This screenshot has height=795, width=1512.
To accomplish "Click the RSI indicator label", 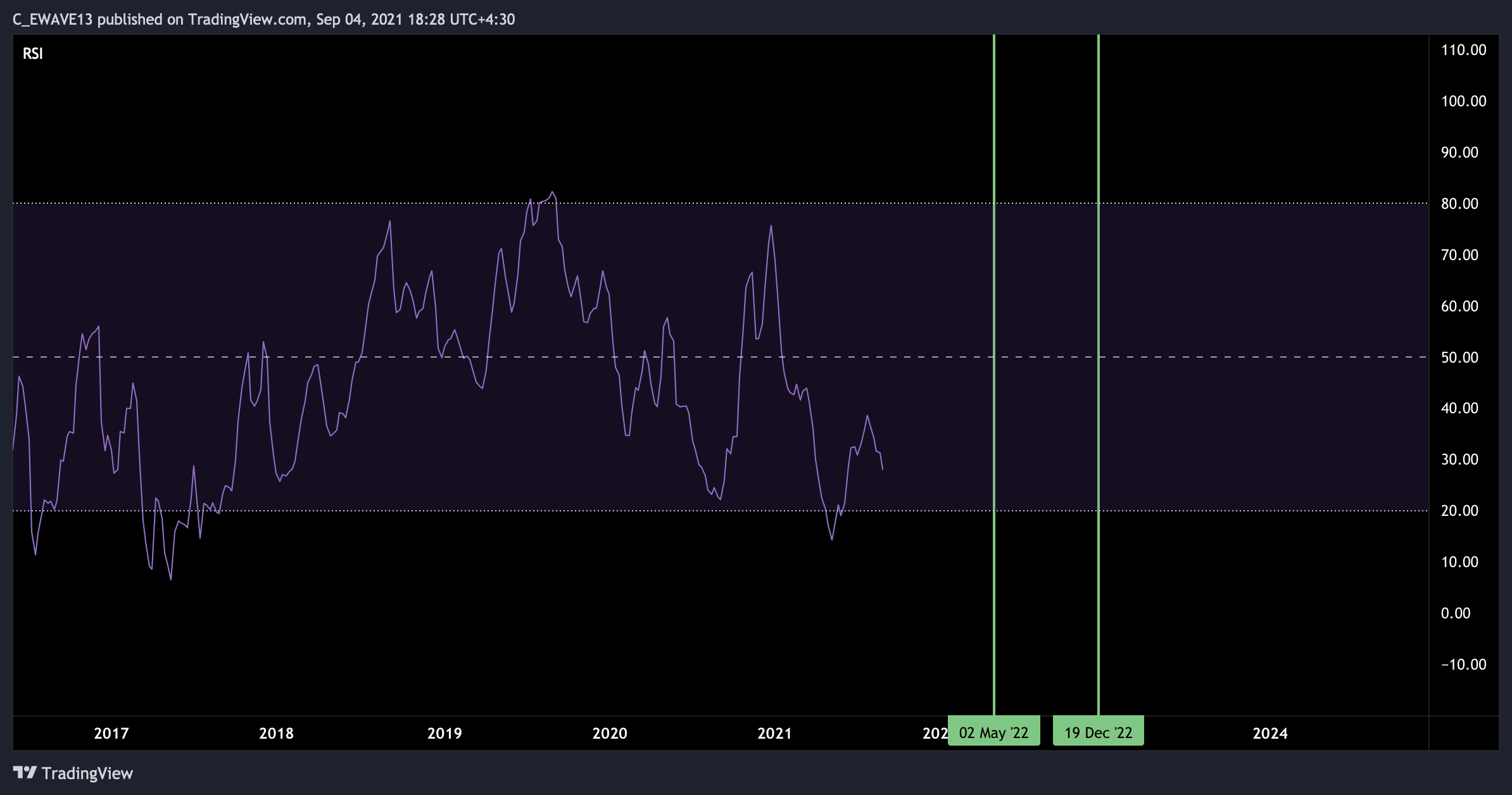I will 33,54.
